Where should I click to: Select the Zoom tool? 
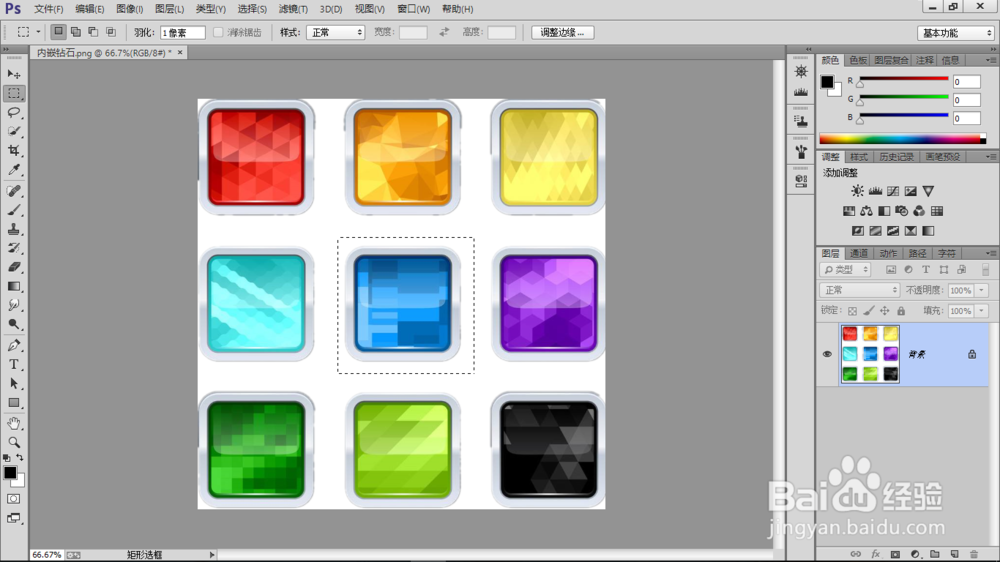pyautogui.click(x=13, y=442)
